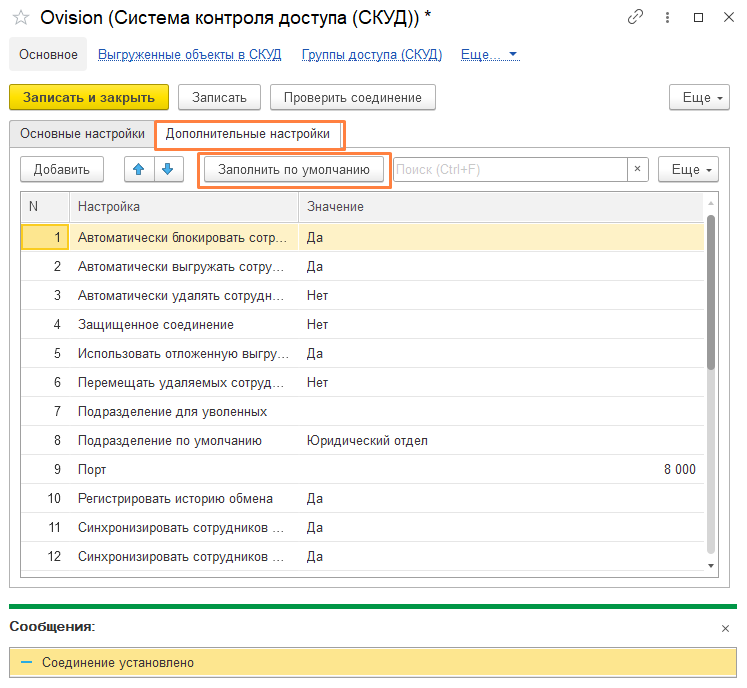Screen dimensions: 747x688
Task: Click the Добавить button
Action: (61, 169)
